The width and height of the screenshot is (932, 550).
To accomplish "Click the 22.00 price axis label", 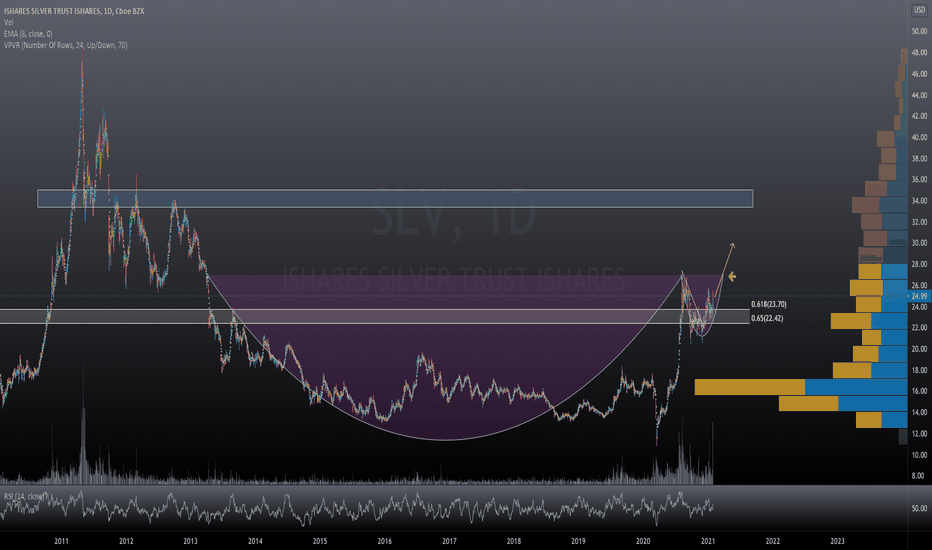I will pyautogui.click(x=919, y=328).
